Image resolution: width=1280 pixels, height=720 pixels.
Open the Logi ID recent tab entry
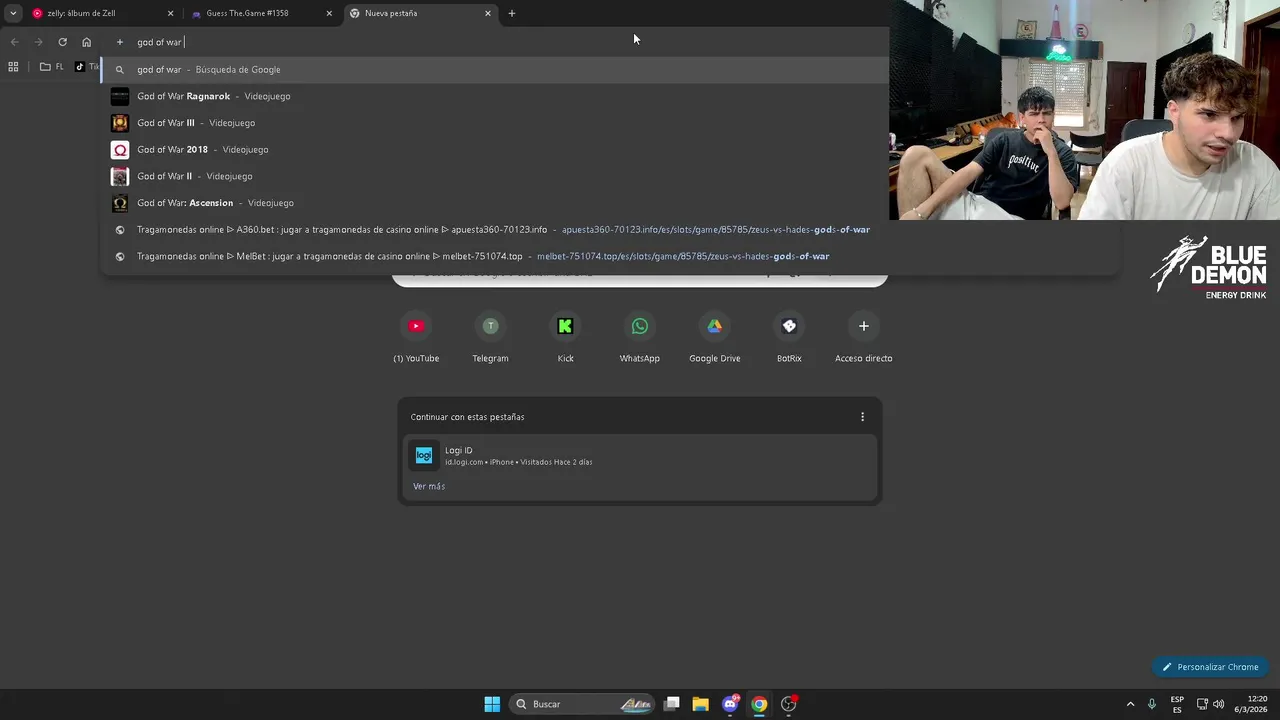pyautogui.click(x=640, y=456)
